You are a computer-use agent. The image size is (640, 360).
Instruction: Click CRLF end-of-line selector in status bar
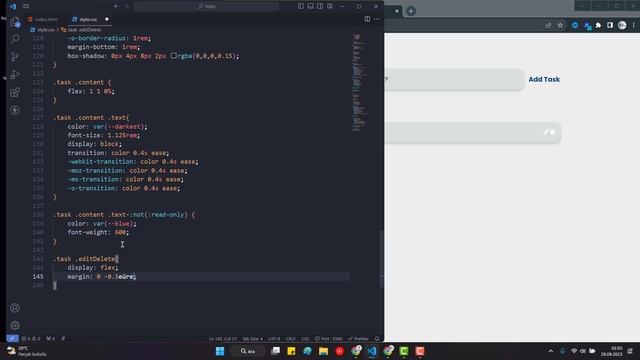pos(291,339)
